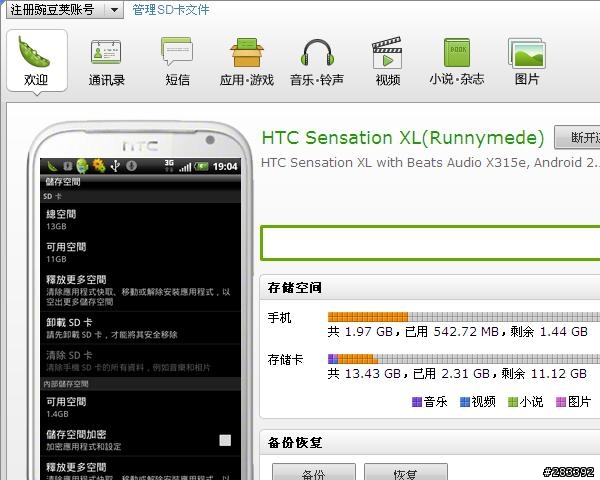600x480 pixels.
Task: Click the 视频 blue legend swatch
Action: [465, 402]
